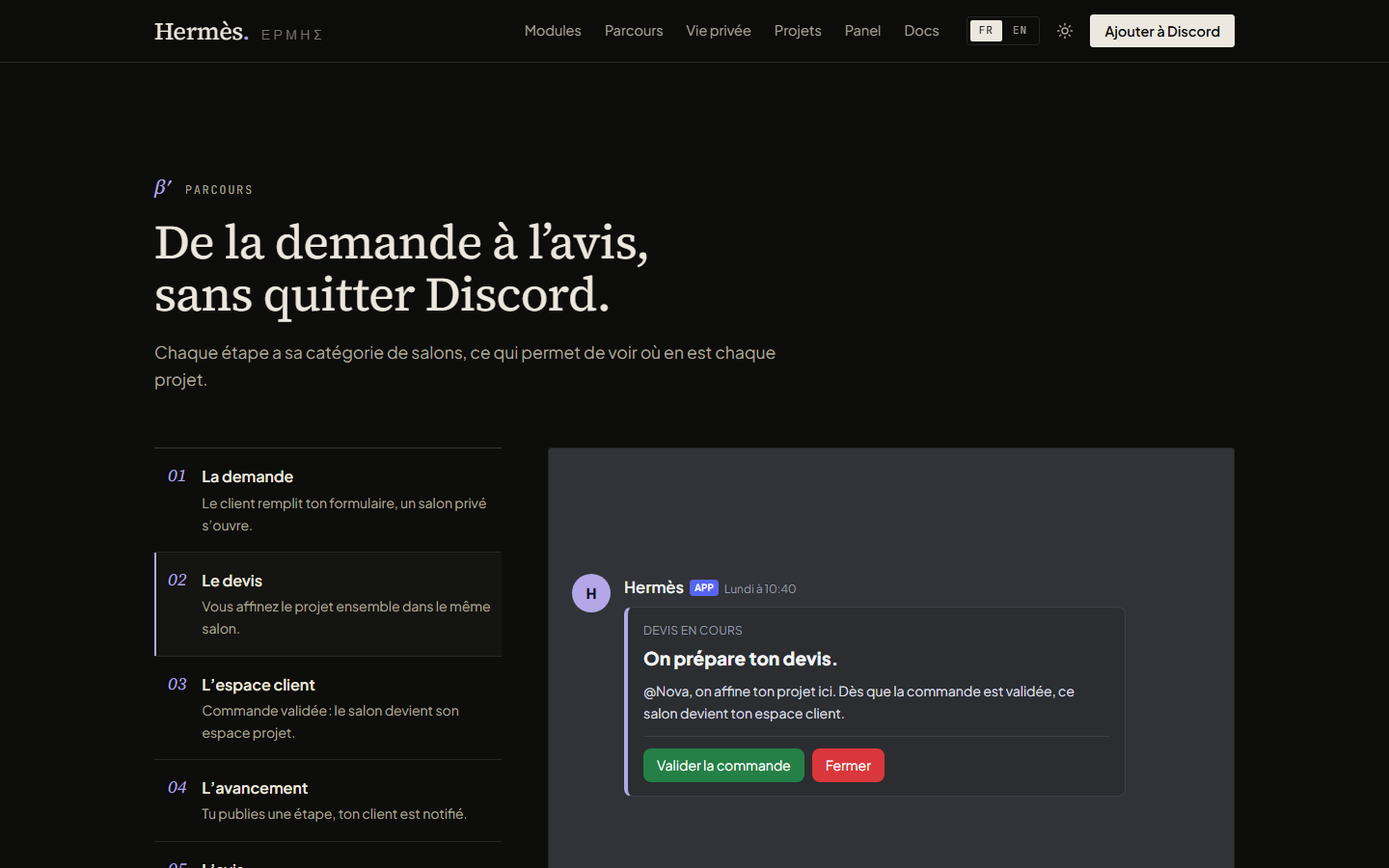Open the Modules nav item
Image resolution: width=1389 pixels, height=868 pixels.
[553, 31]
